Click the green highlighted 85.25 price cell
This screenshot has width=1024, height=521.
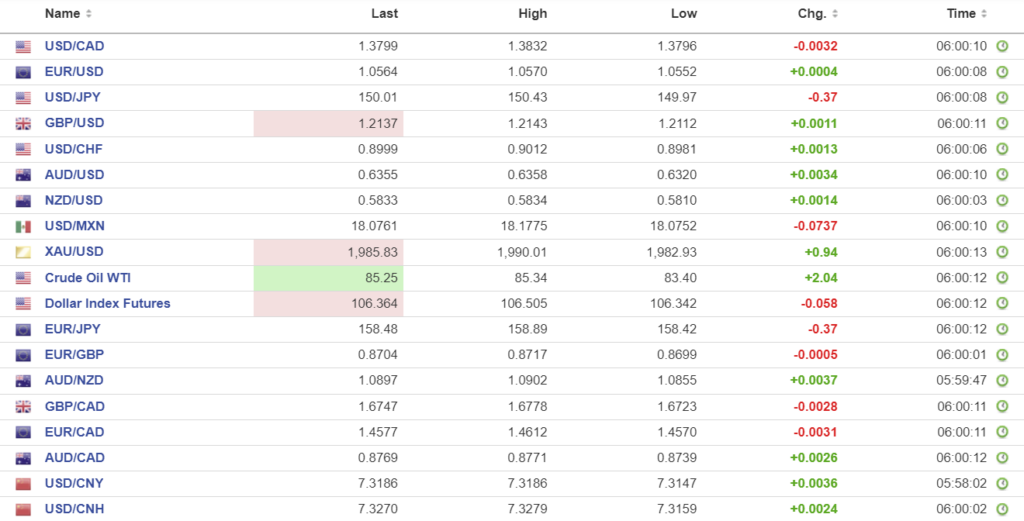(328, 278)
